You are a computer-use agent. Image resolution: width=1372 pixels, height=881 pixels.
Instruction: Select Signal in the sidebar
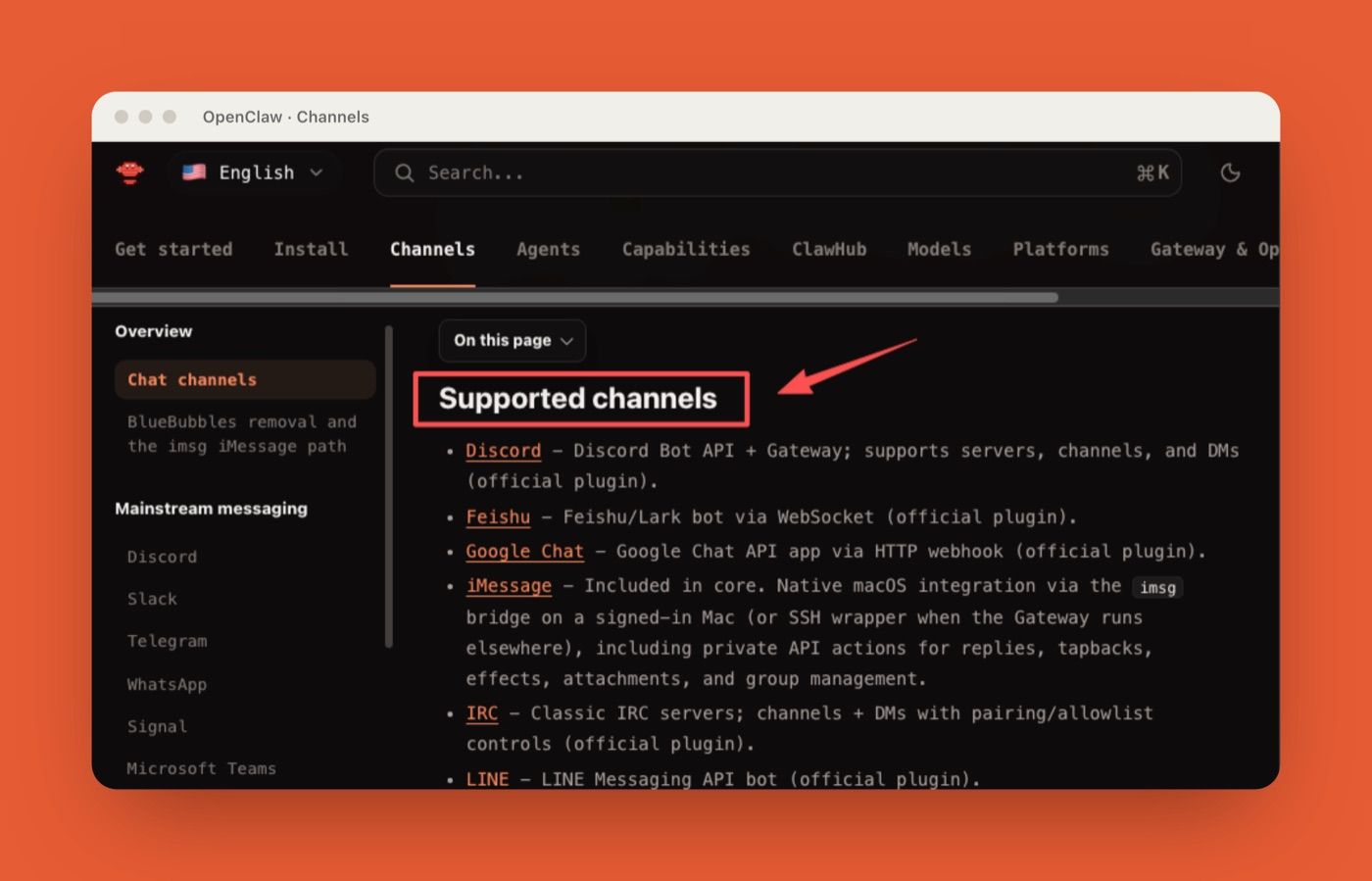click(x=157, y=726)
